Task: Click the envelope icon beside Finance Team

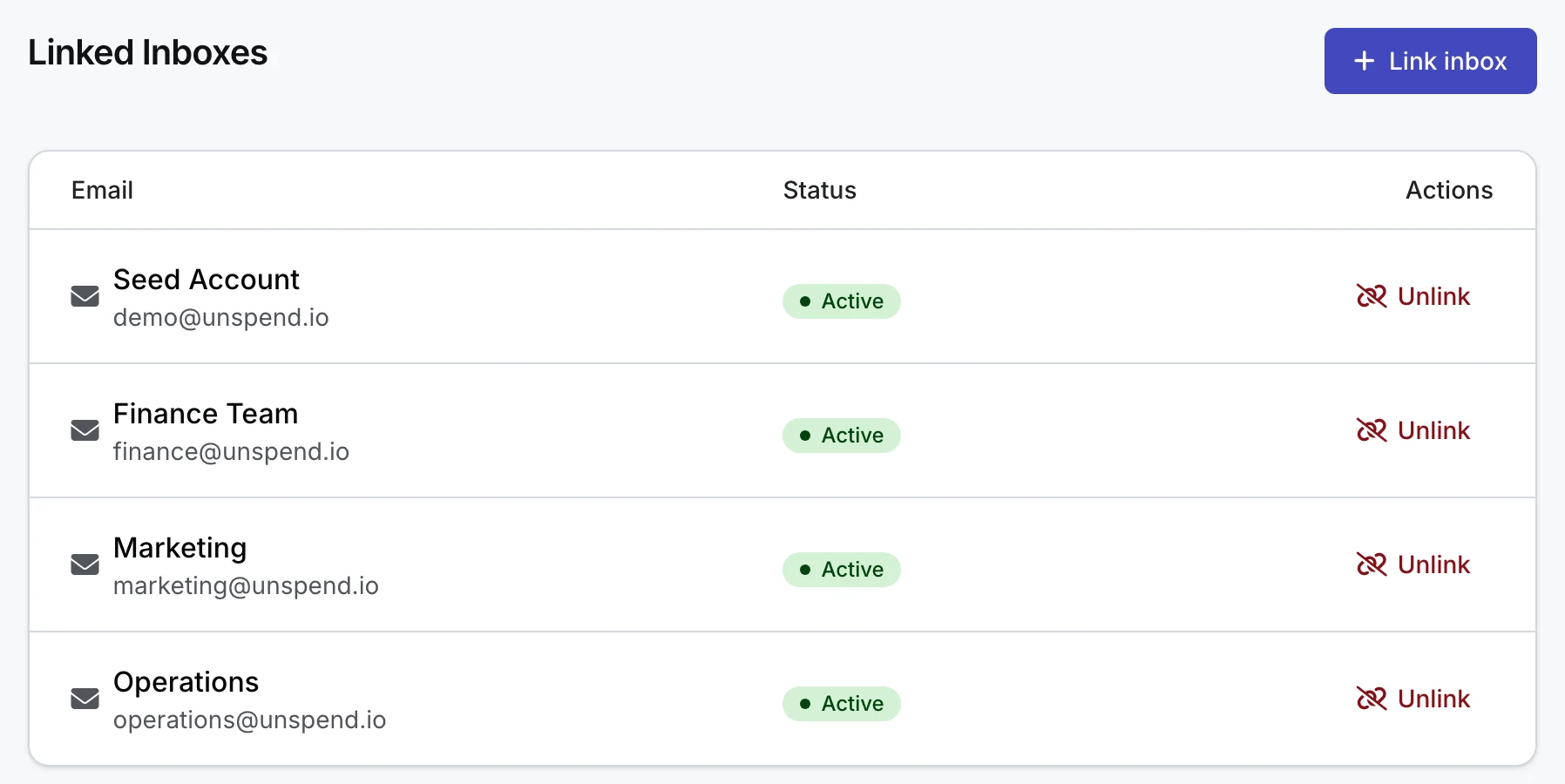Action: pyautogui.click(x=84, y=431)
